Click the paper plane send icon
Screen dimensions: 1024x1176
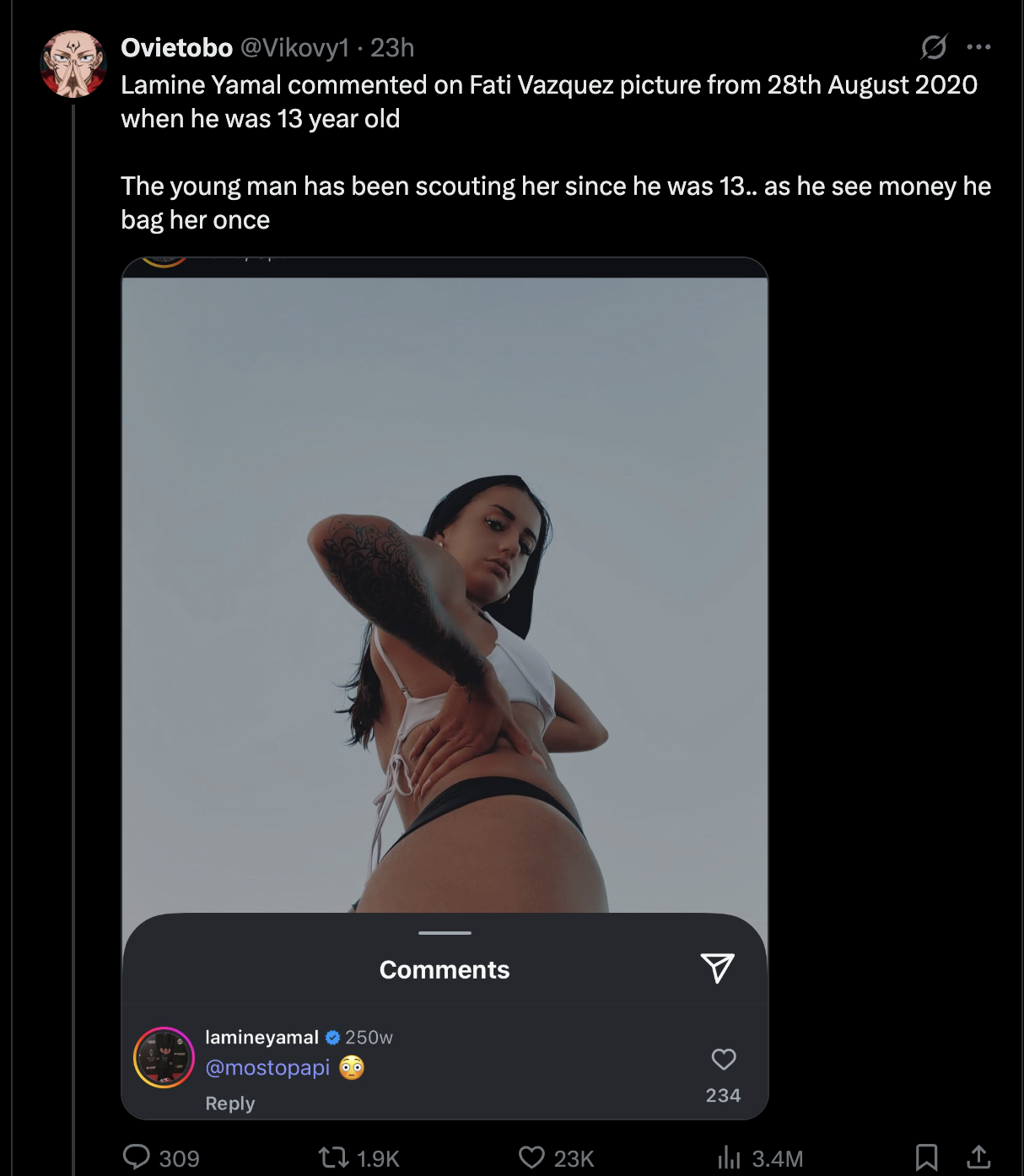click(717, 968)
